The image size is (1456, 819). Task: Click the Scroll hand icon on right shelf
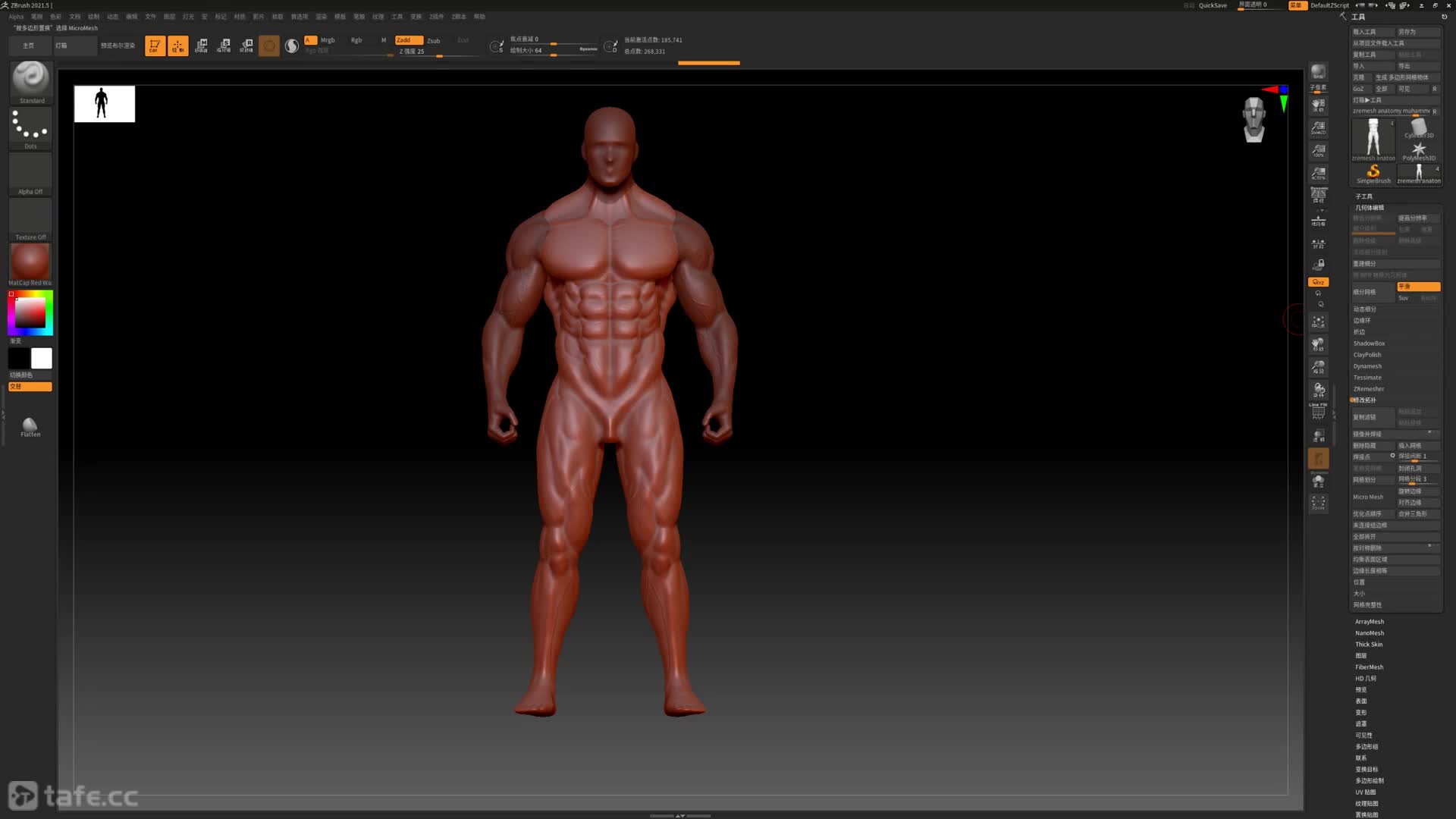[x=1319, y=104]
